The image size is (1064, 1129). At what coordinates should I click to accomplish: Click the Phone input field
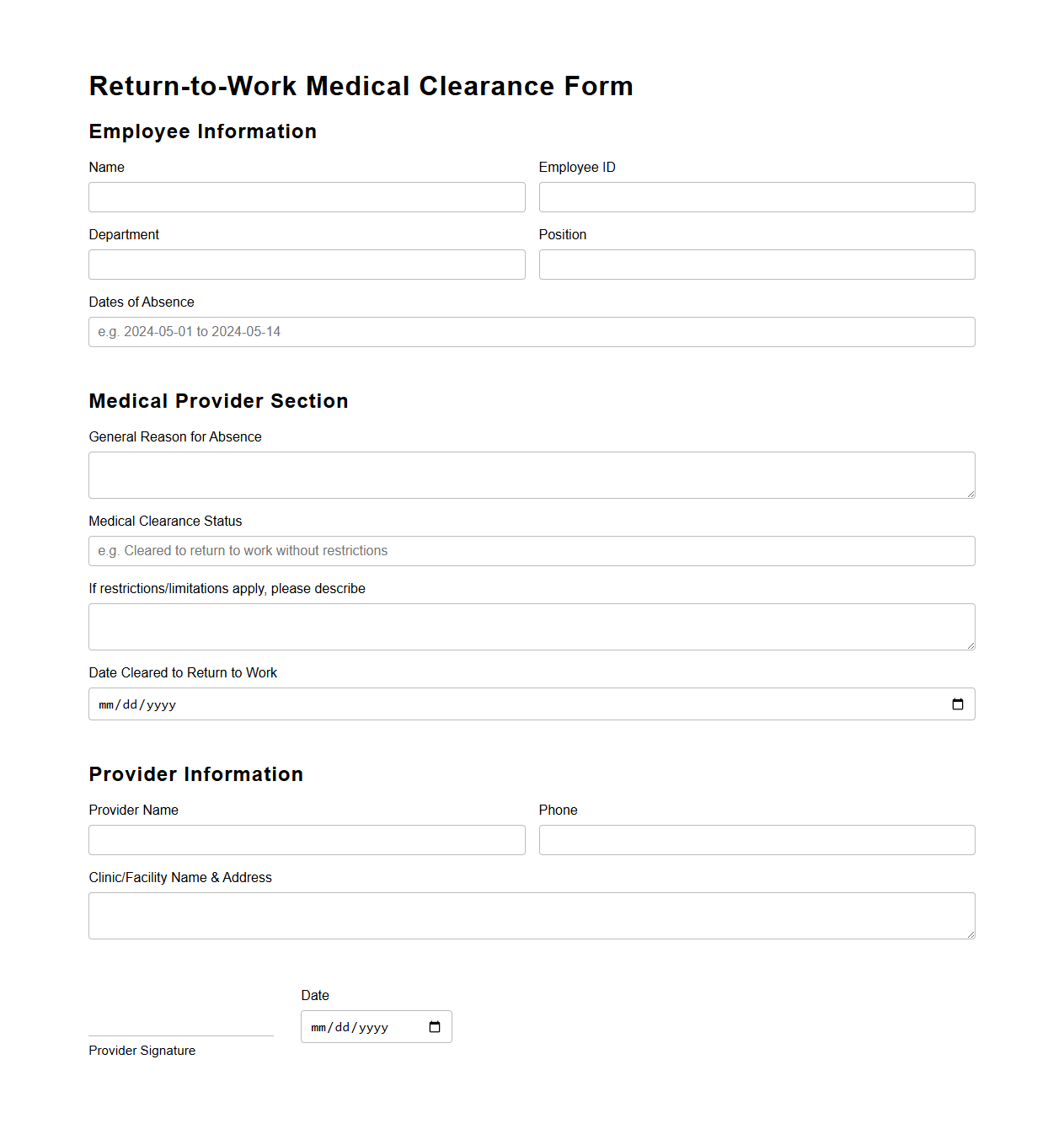click(757, 839)
